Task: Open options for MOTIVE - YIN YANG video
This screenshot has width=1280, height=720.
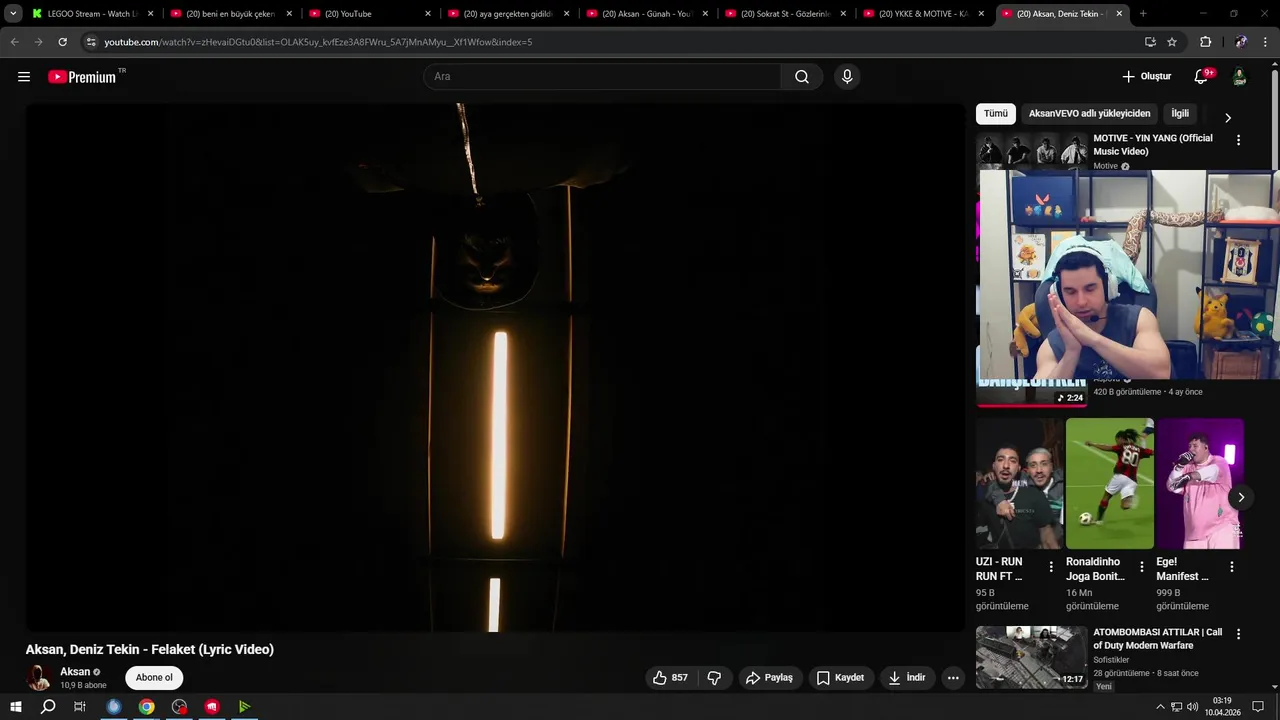Action: (x=1238, y=141)
